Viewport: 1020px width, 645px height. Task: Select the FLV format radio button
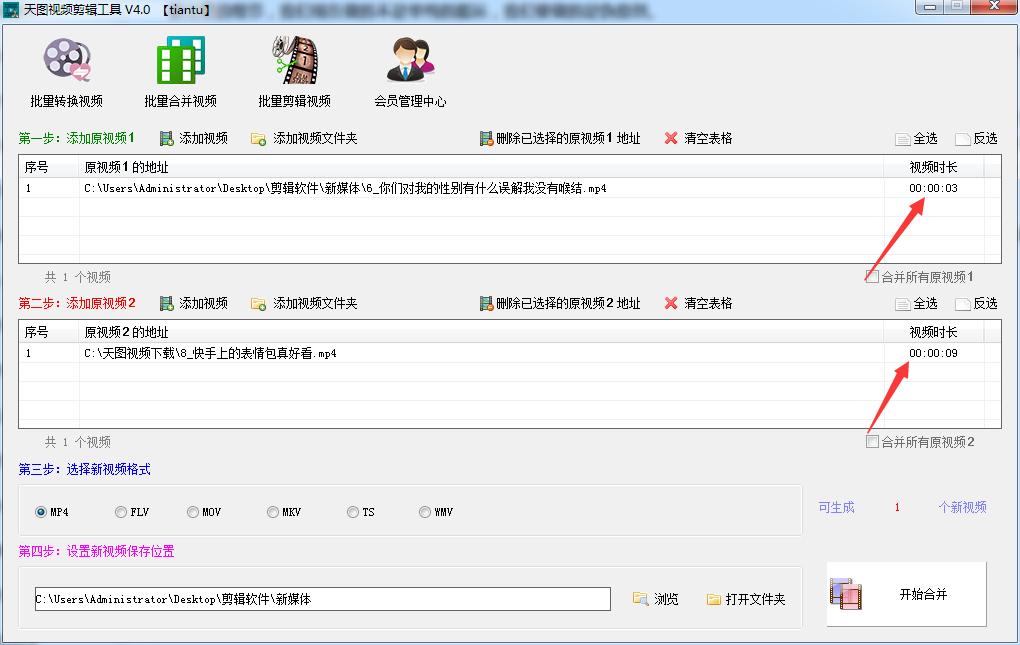click(122, 512)
